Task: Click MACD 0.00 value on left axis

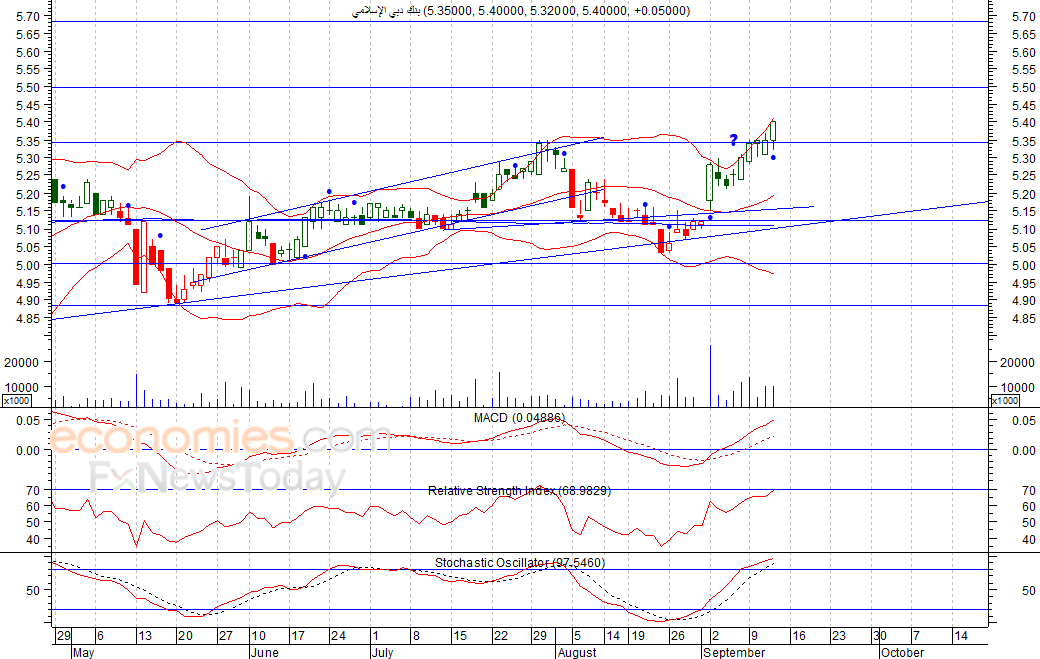Action: coord(28,451)
